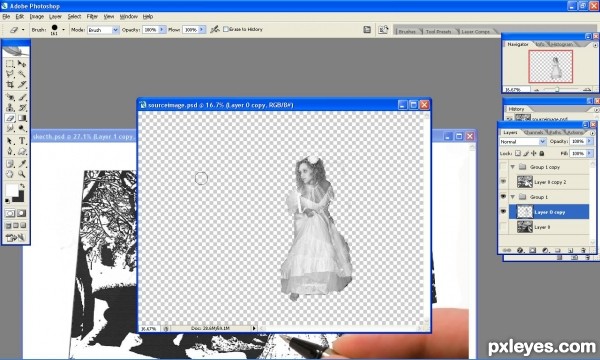Click the foreground color swatch
Screen dimensions: 600x360
pyautogui.click(x=11, y=190)
